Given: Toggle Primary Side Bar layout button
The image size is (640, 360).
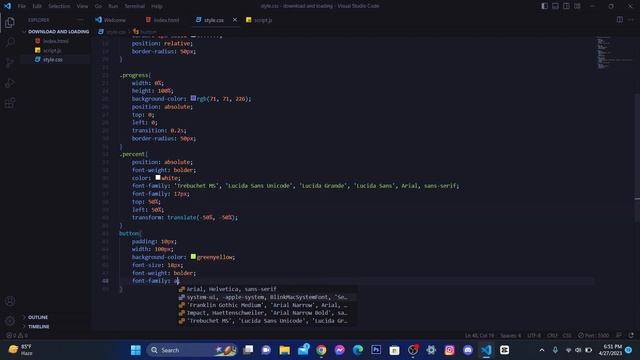Looking at the screenshot, I should [x=544, y=6].
